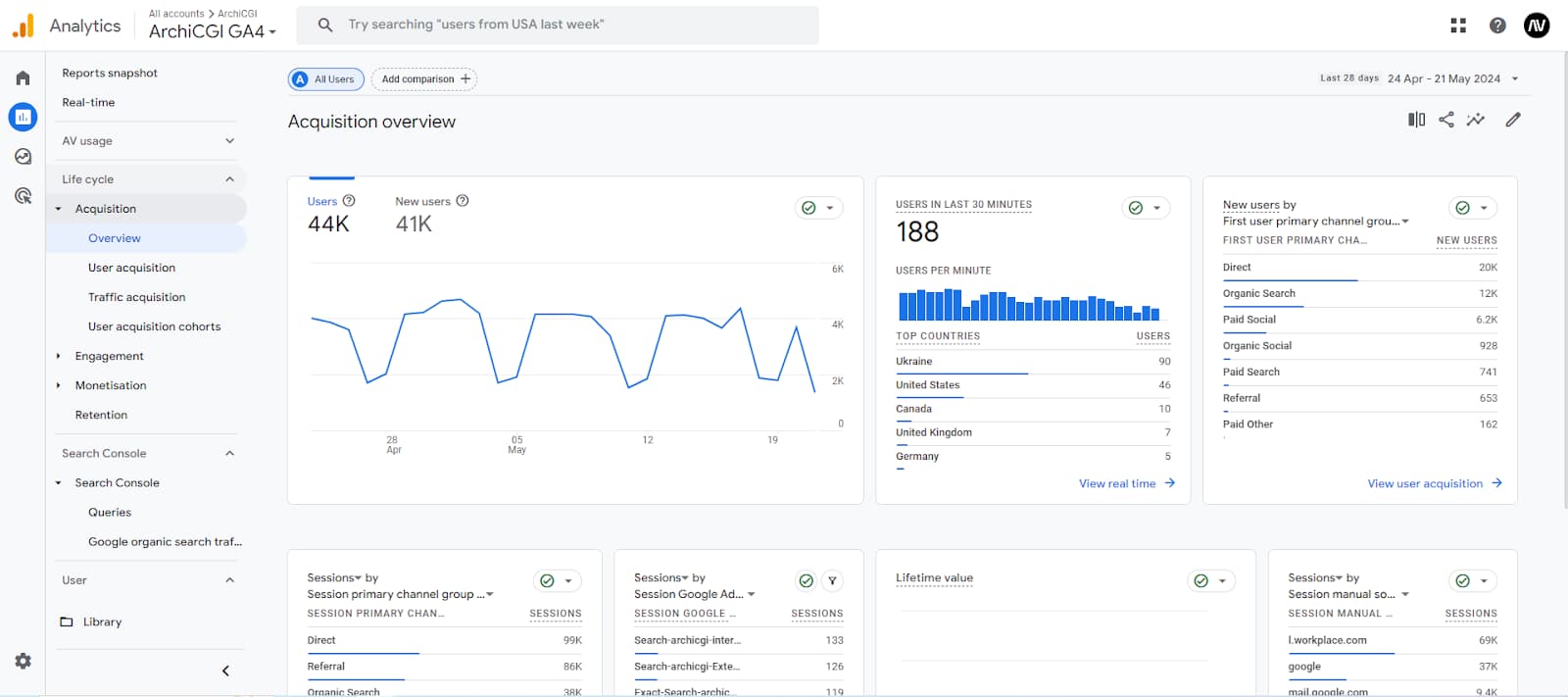Click View real time link
This screenshot has width=1568, height=697.
tap(1126, 483)
